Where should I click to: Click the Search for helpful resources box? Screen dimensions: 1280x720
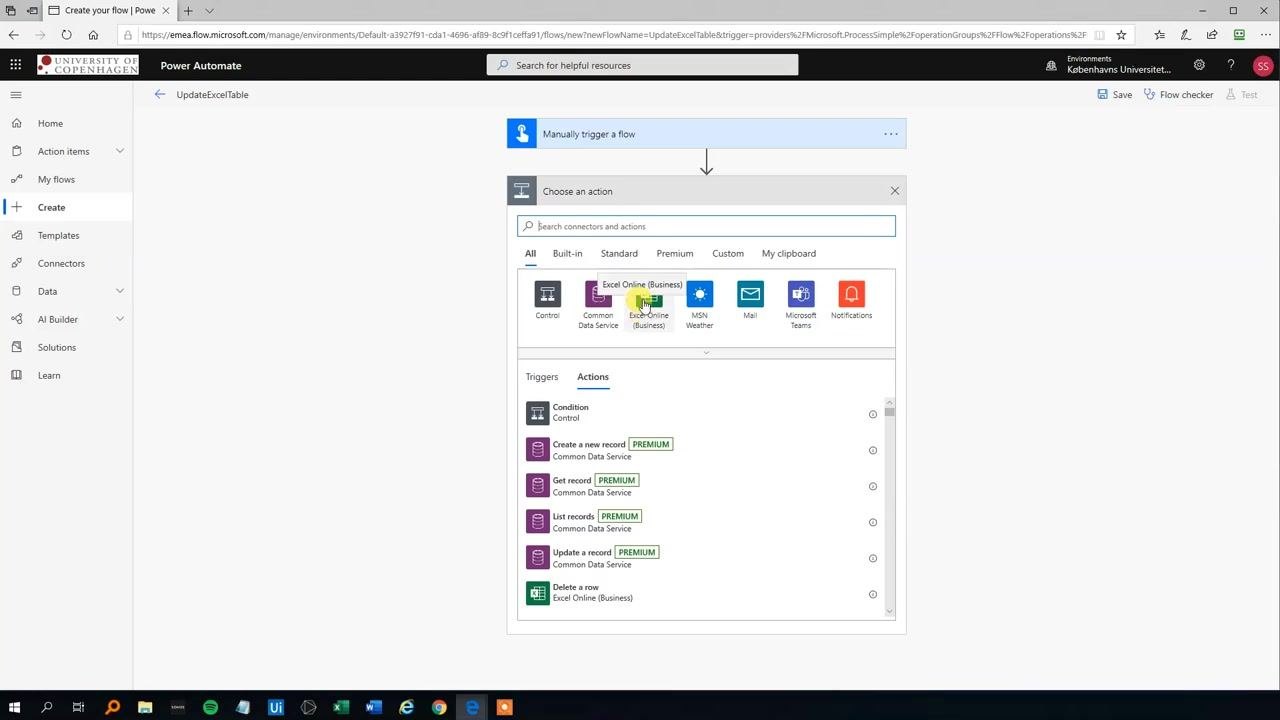tap(642, 65)
